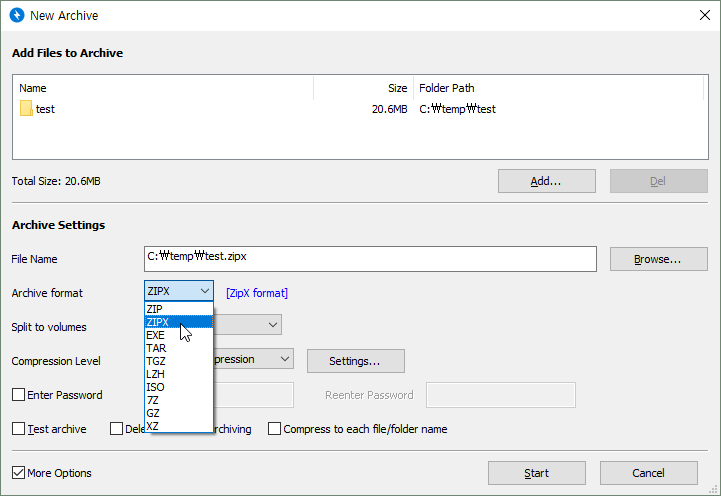This screenshot has height=496, width=721.
Task: Choose ZIP from the format list
Action: (155, 309)
